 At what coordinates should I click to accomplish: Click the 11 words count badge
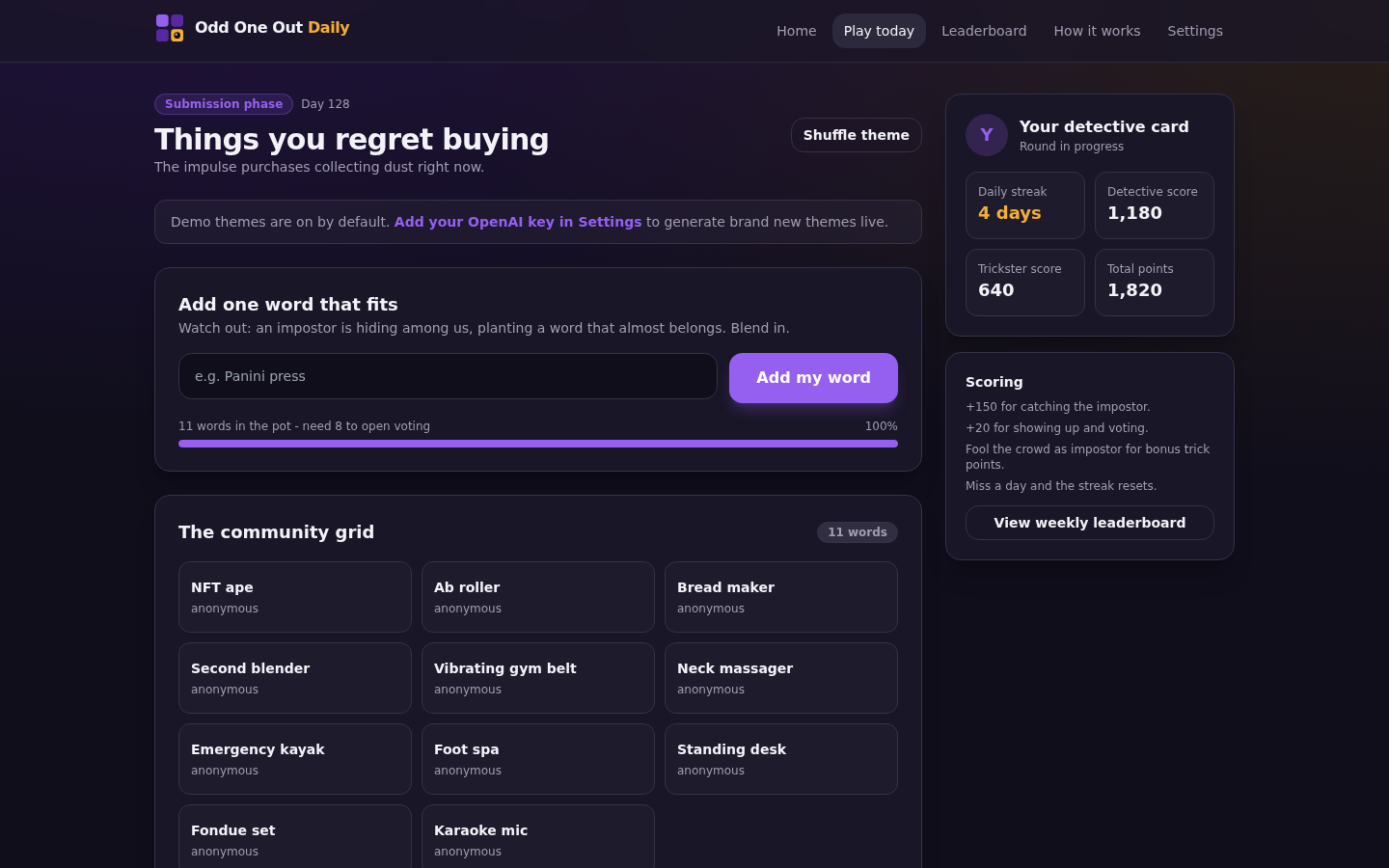pos(858,532)
